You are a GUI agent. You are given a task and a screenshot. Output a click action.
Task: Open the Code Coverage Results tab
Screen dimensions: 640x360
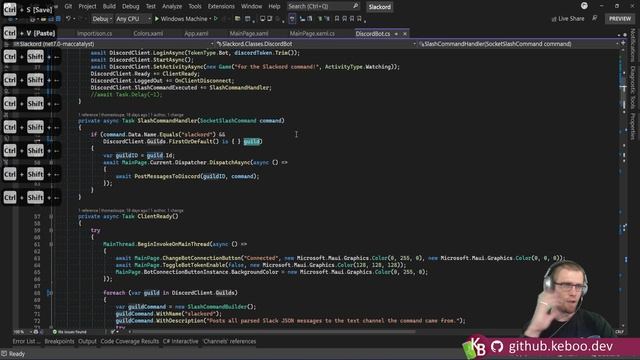(129, 341)
